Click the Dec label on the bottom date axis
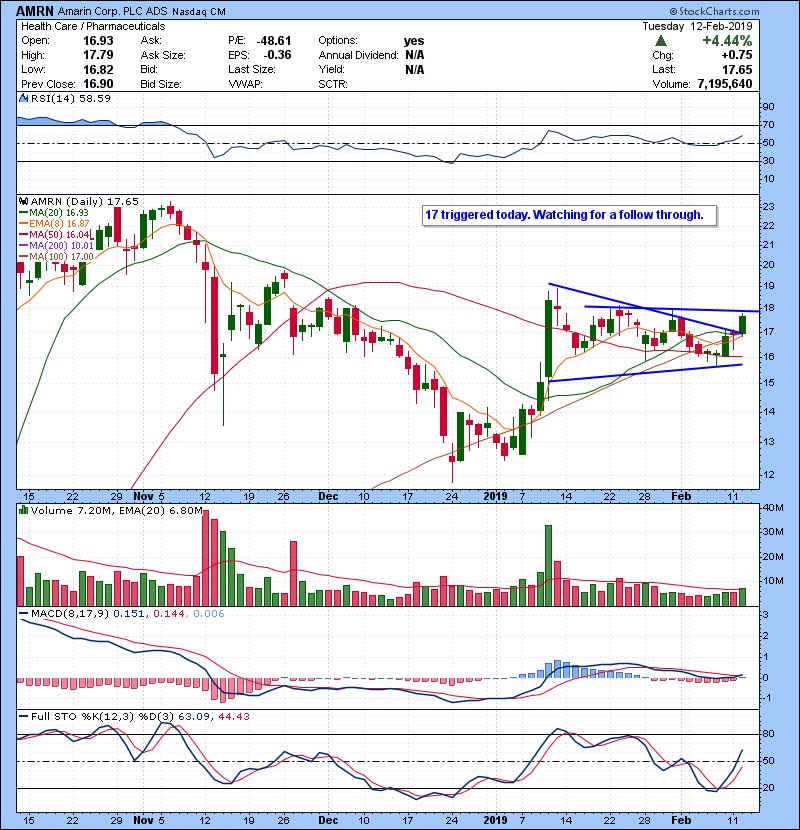Image resolution: width=800 pixels, height=830 pixels. click(x=328, y=820)
